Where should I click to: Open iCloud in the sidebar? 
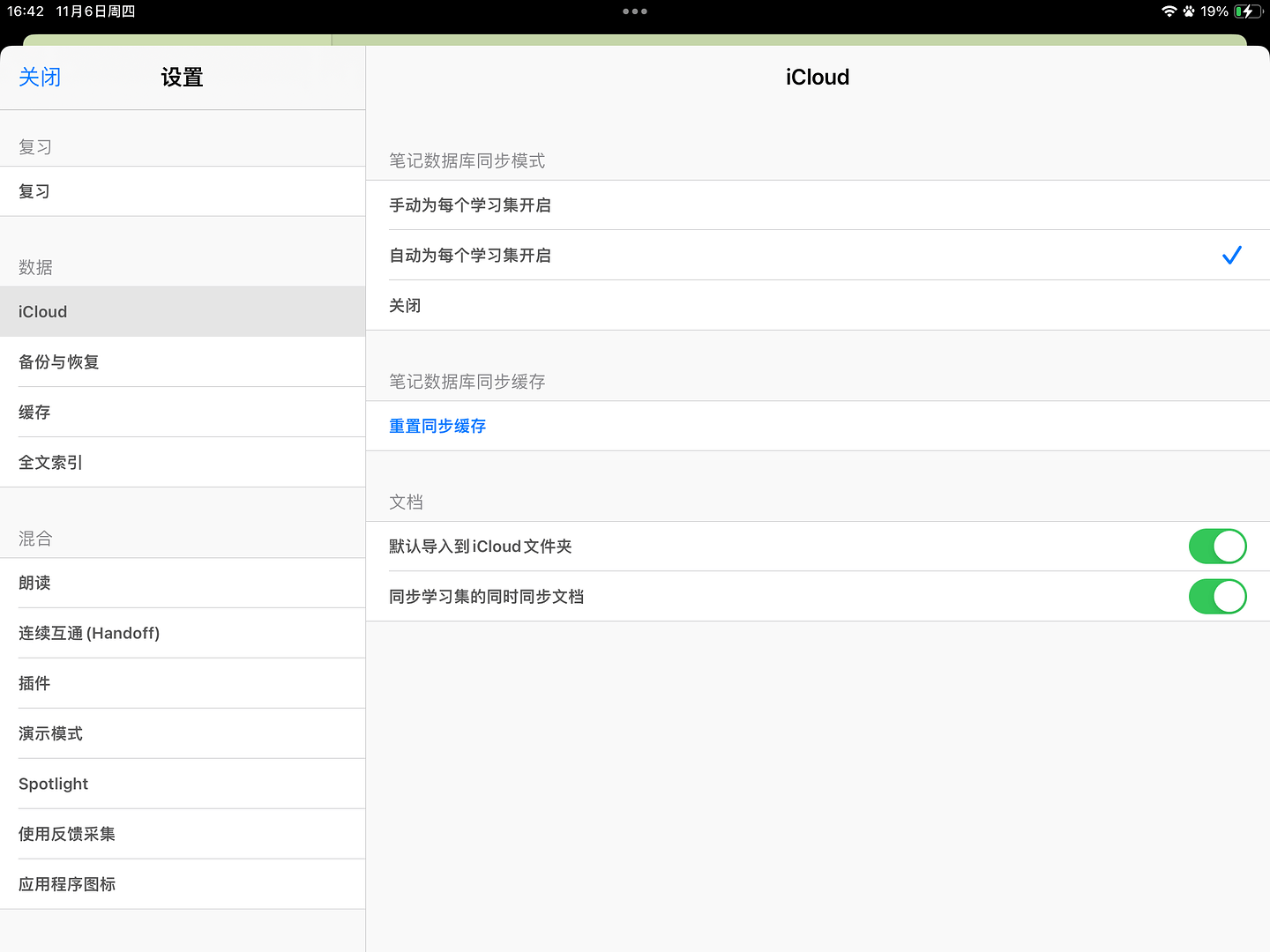[x=42, y=312]
